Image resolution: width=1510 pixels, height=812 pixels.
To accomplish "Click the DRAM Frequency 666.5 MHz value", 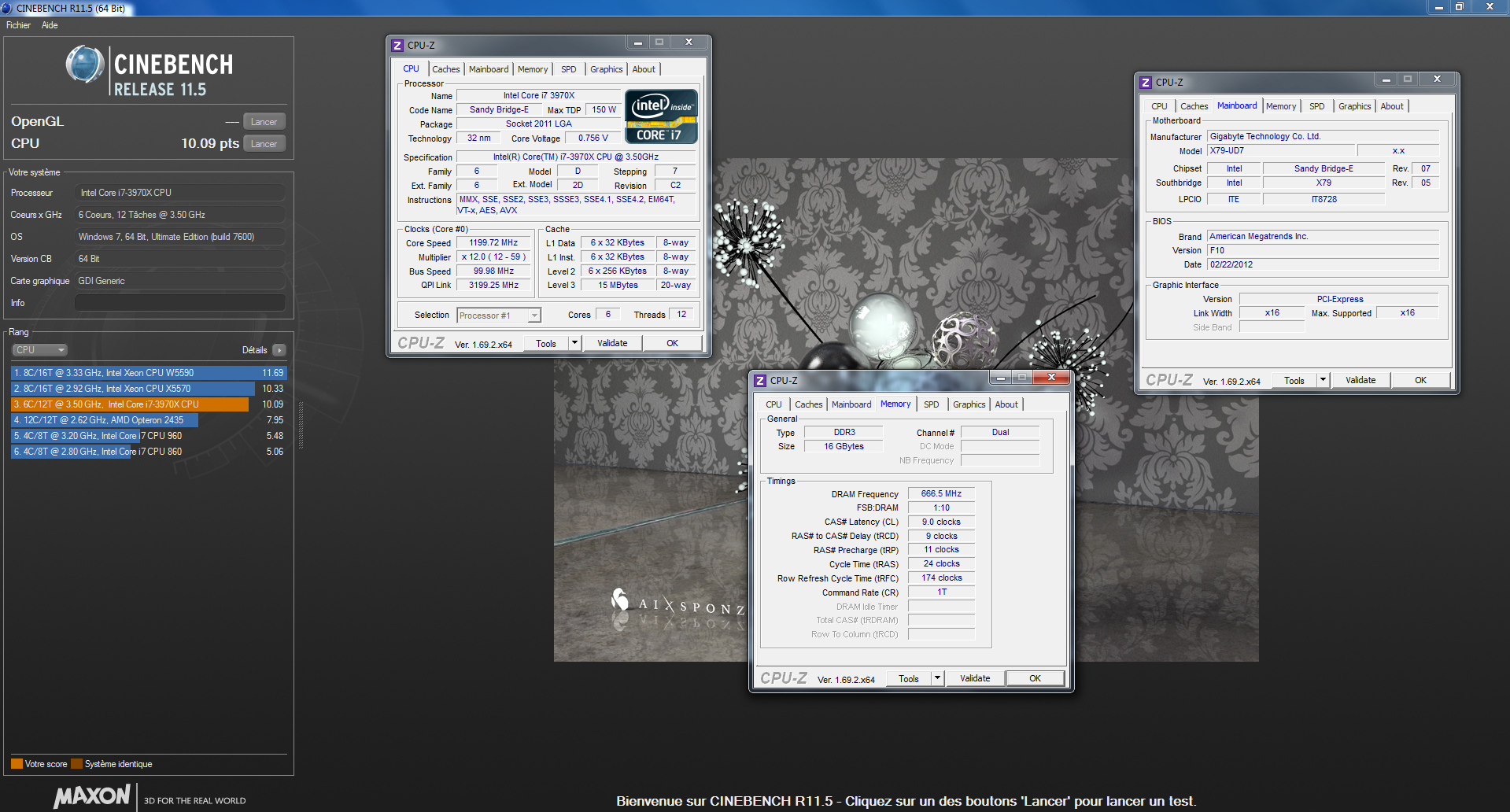I will click(941, 494).
